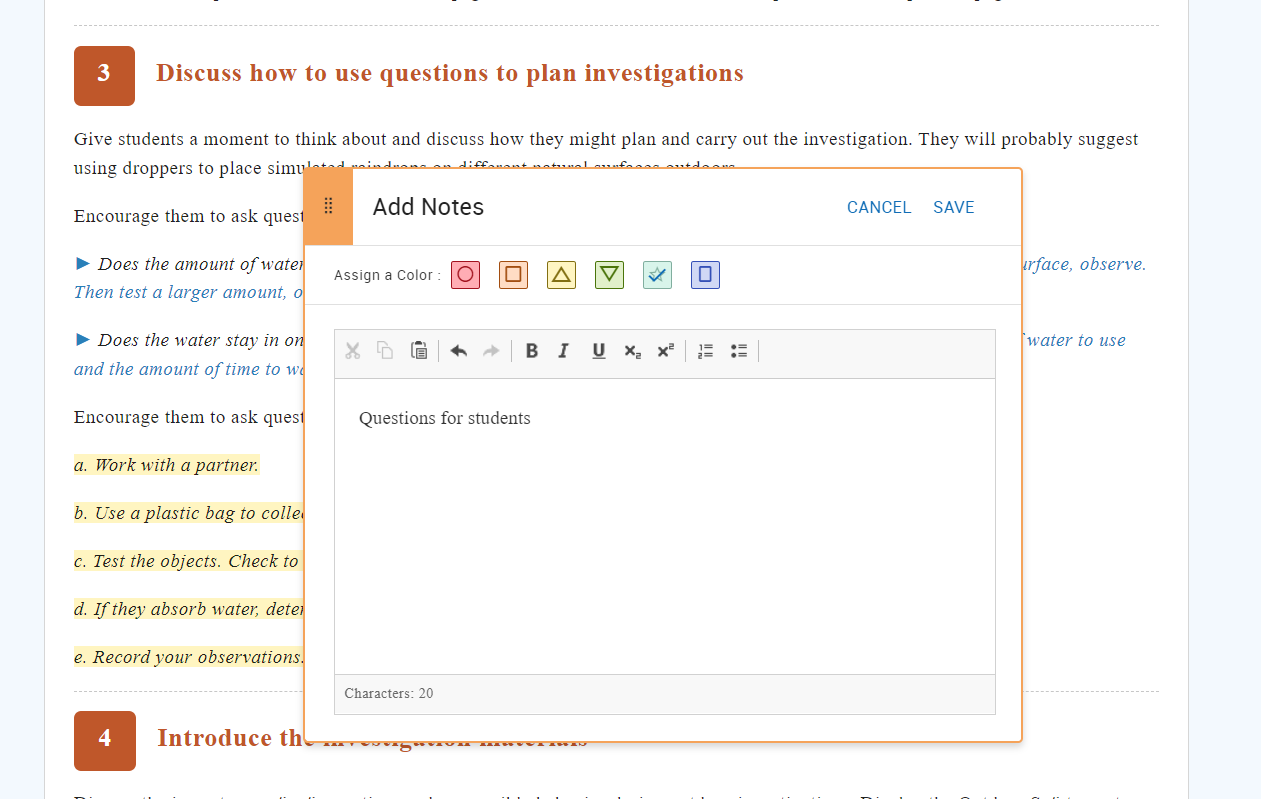
Task: Toggle italic formatting
Action: pos(564,351)
